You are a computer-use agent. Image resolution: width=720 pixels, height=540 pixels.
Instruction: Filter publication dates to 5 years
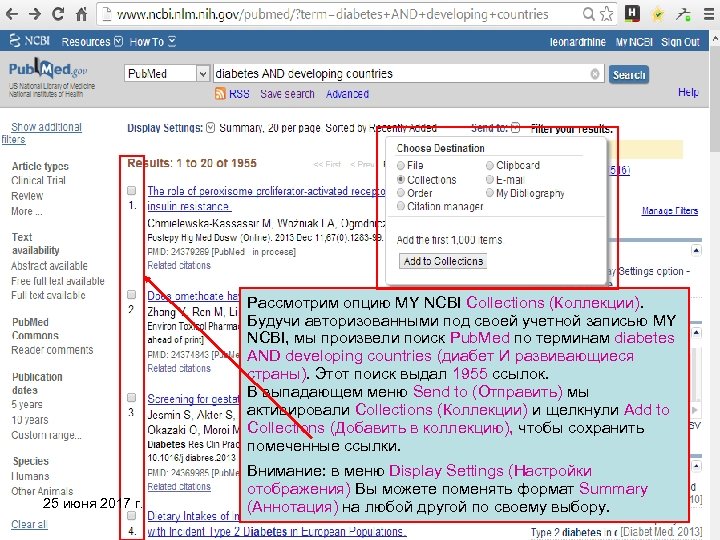(27, 405)
